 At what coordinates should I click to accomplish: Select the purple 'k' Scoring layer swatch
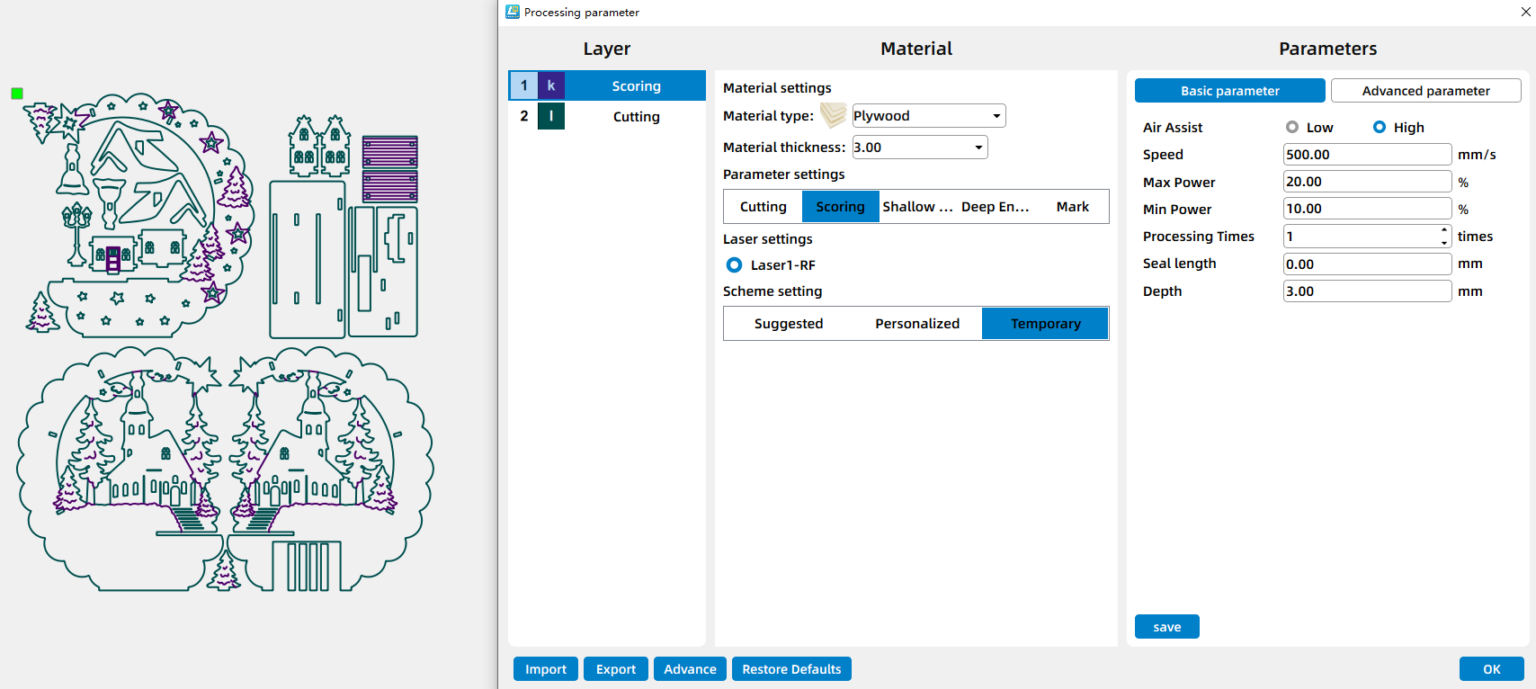click(551, 86)
